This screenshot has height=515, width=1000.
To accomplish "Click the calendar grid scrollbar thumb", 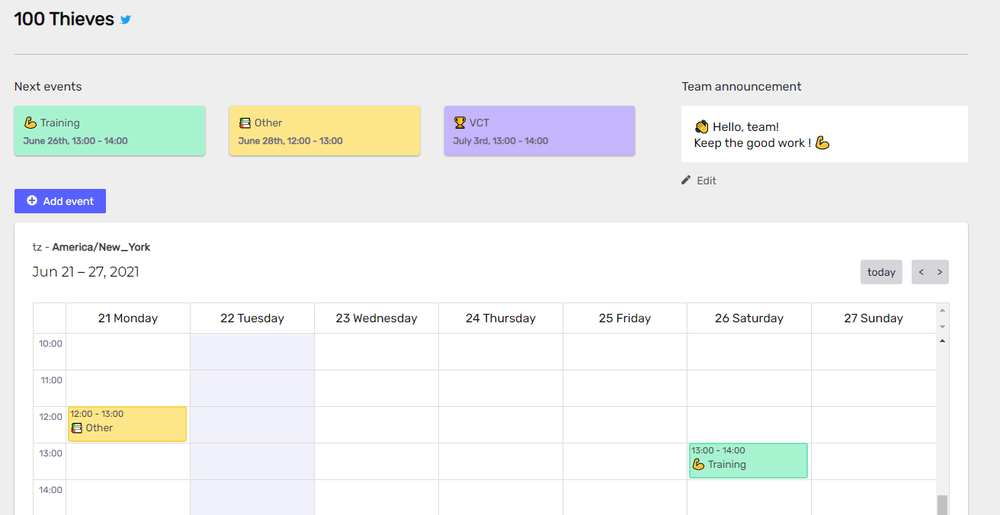I will pos(943,505).
